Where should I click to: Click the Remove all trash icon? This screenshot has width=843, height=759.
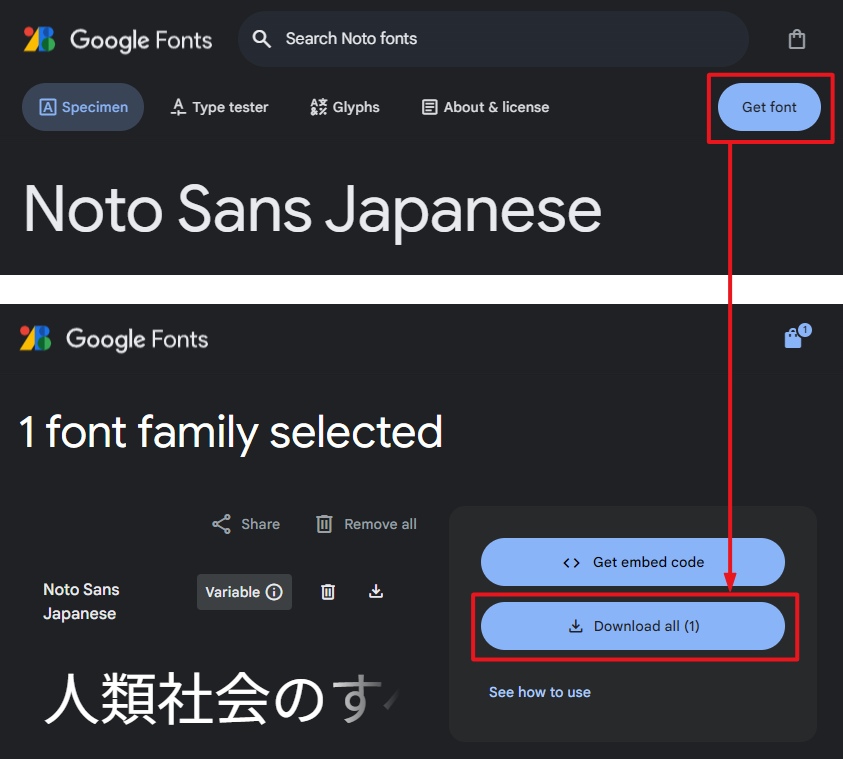[324, 524]
